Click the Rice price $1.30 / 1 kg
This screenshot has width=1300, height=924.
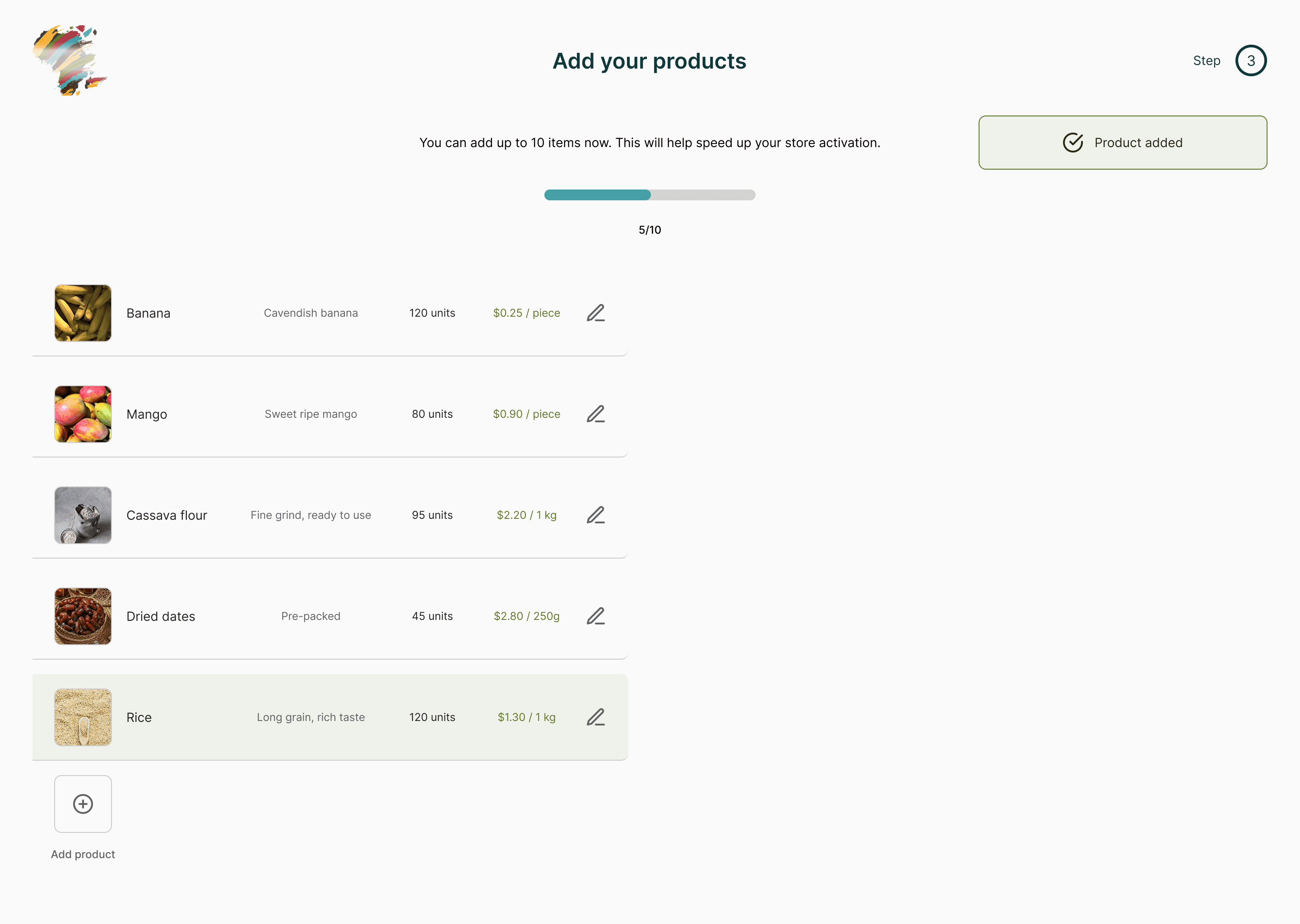(526, 717)
